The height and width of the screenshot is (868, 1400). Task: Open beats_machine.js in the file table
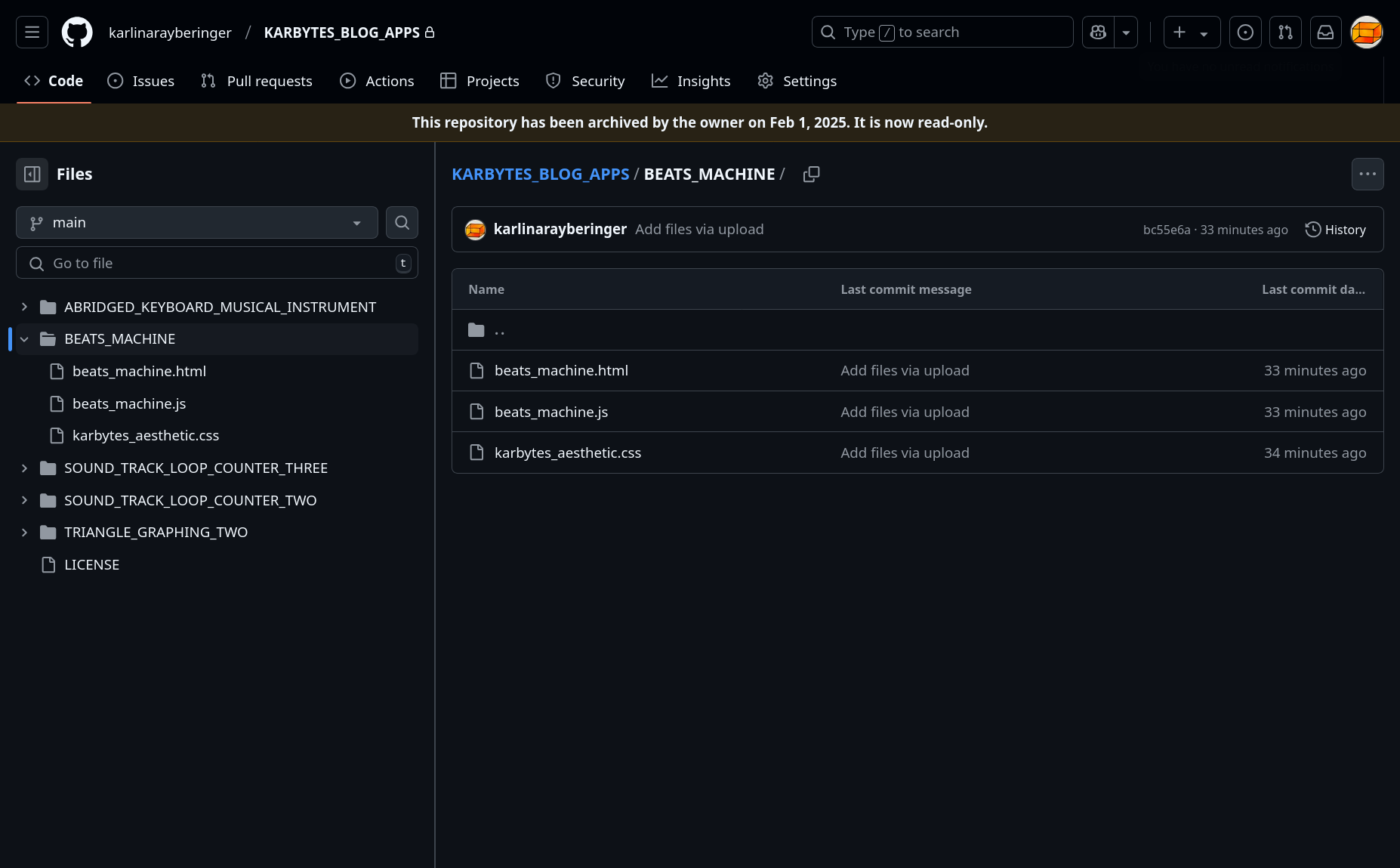coord(551,412)
